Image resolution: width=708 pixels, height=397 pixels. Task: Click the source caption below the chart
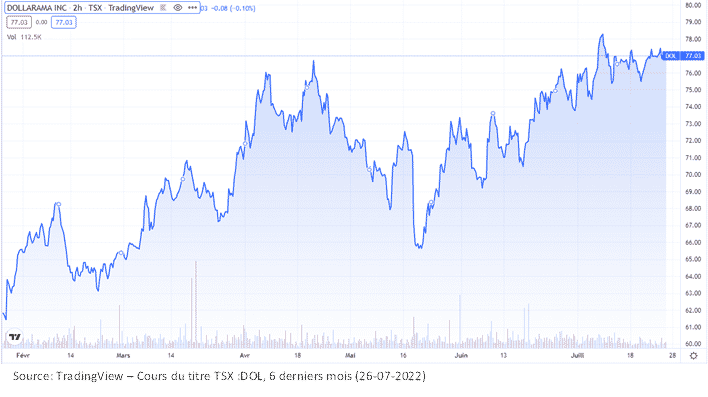219,376
